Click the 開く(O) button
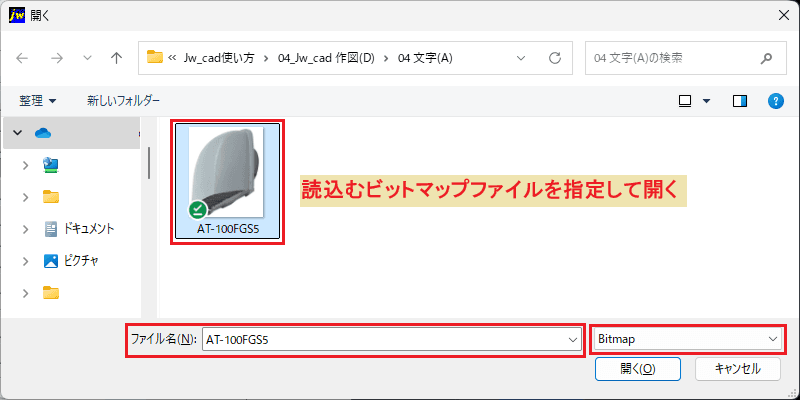 [638, 368]
